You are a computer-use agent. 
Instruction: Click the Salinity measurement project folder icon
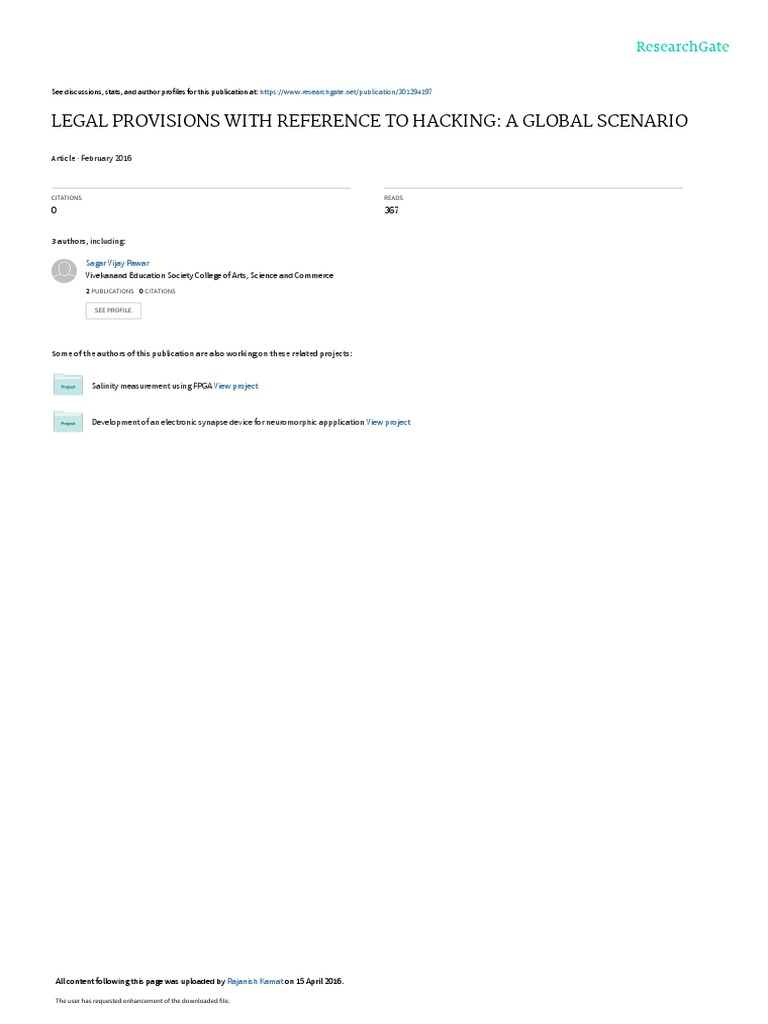click(68, 385)
